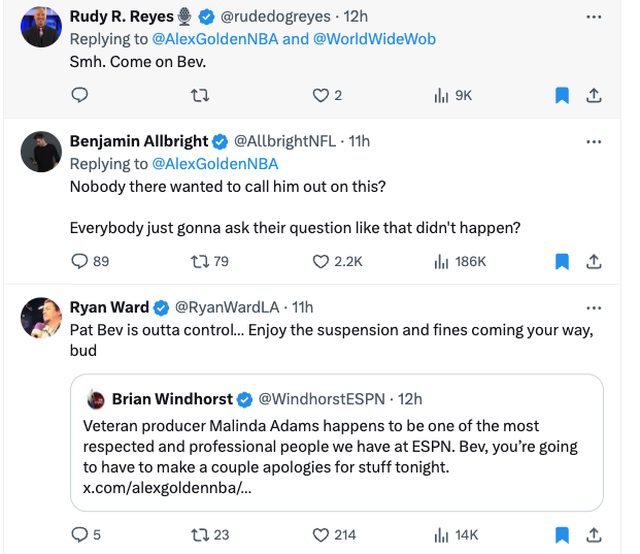The image size is (640, 554).
Task: Retweet Ryan Ward's tweet with 23 retweets
Action: (x=198, y=535)
